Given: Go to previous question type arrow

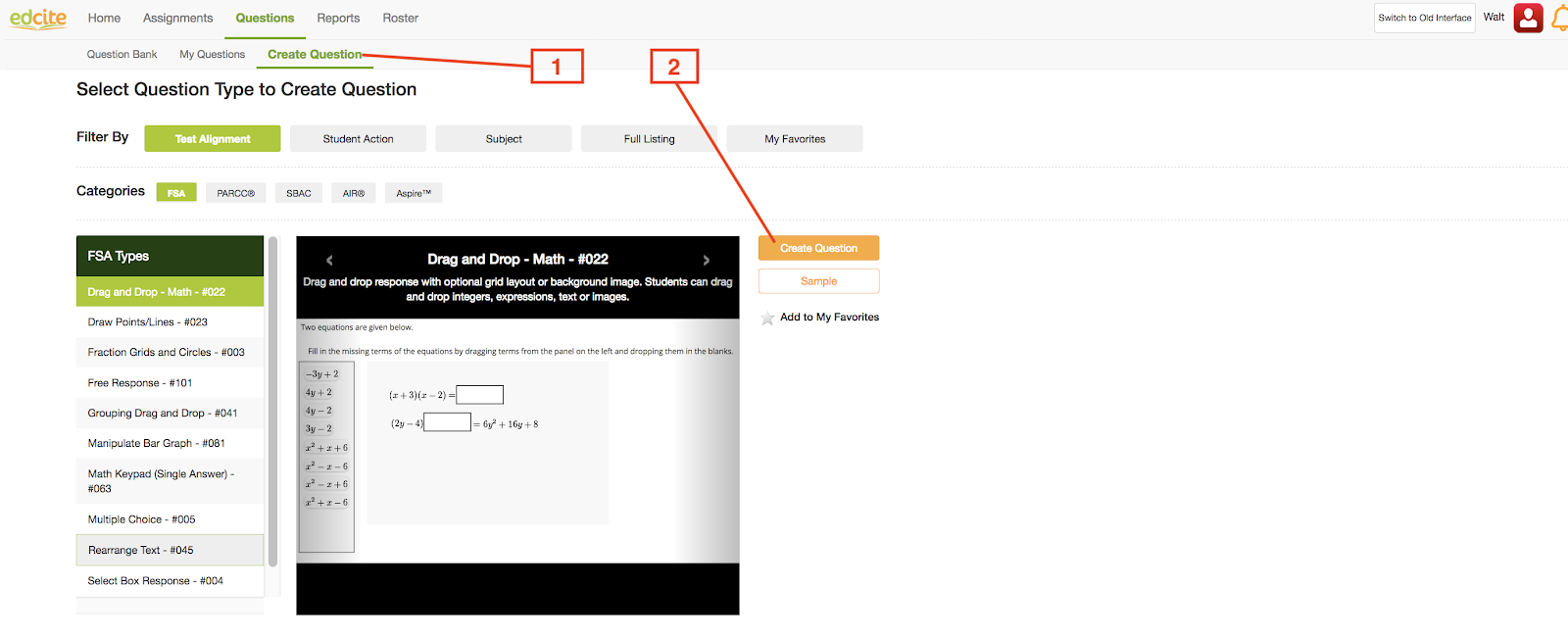Looking at the screenshot, I should 329,260.
